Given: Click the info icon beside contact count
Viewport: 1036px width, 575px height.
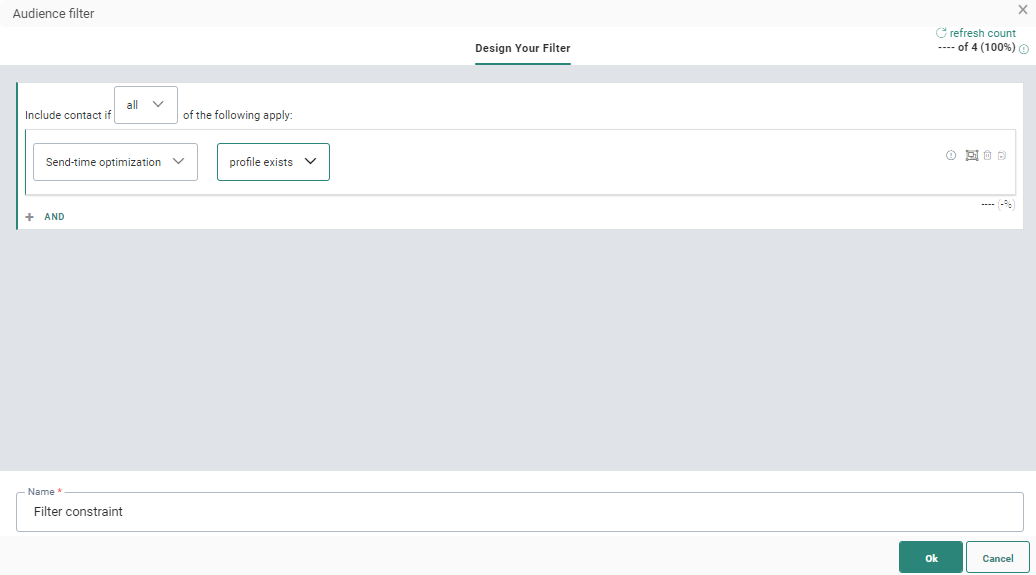Looking at the screenshot, I should tap(1024, 48).
